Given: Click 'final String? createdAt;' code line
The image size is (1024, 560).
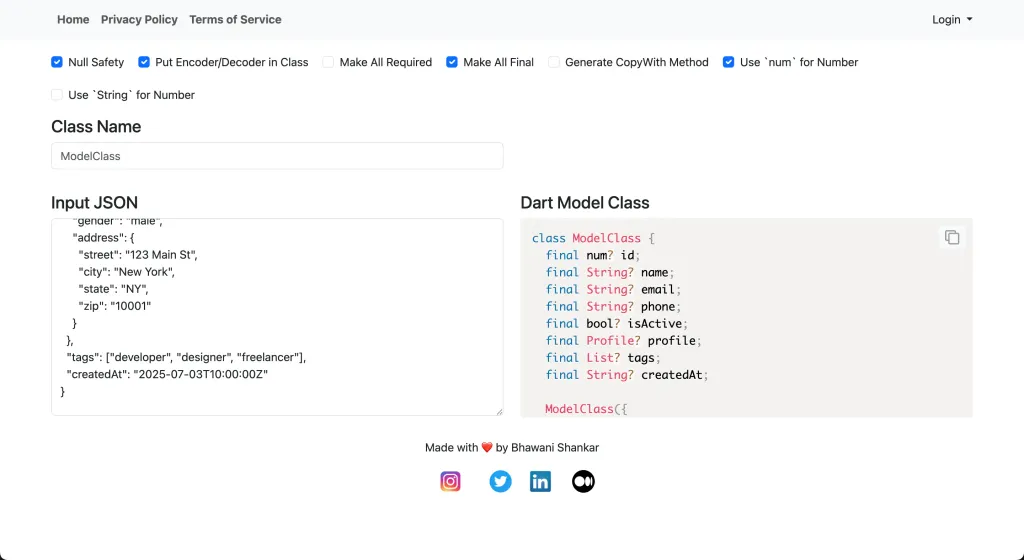Looking at the screenshot, I should click(627, 375).
